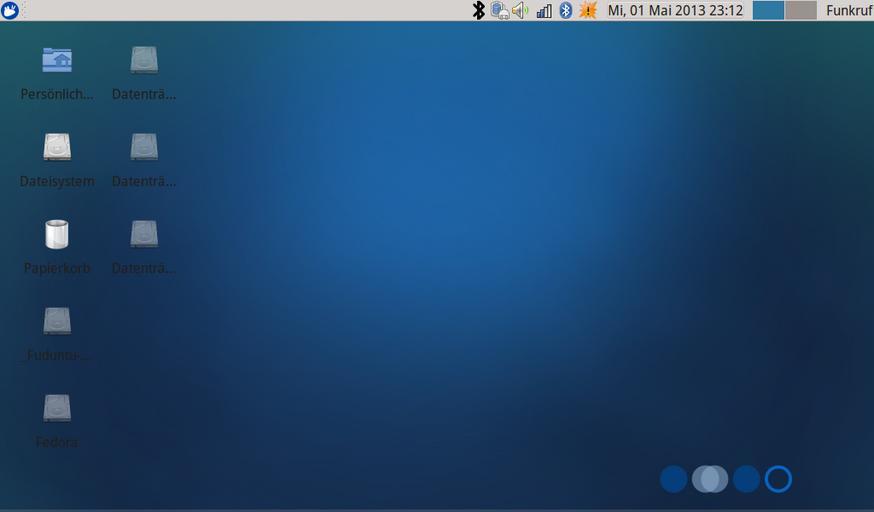Viewport: 874px width, 512px height.
Task: Click the hollow ring circle in wallpaper
Action: tap(778, 479)
